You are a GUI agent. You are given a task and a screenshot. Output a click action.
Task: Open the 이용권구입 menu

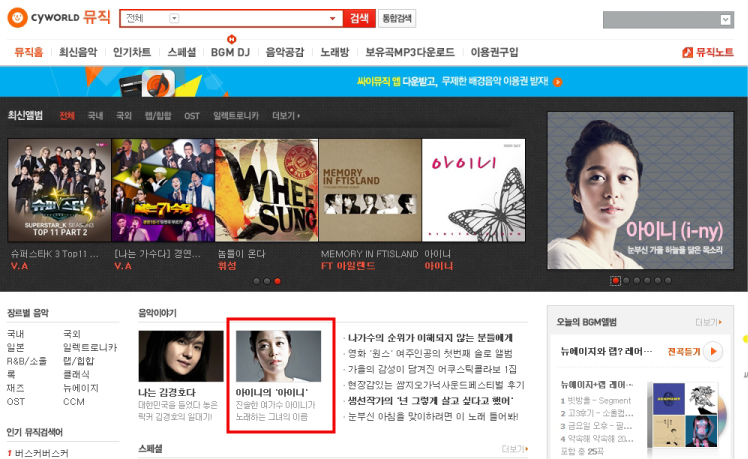[x=494, y=52]
